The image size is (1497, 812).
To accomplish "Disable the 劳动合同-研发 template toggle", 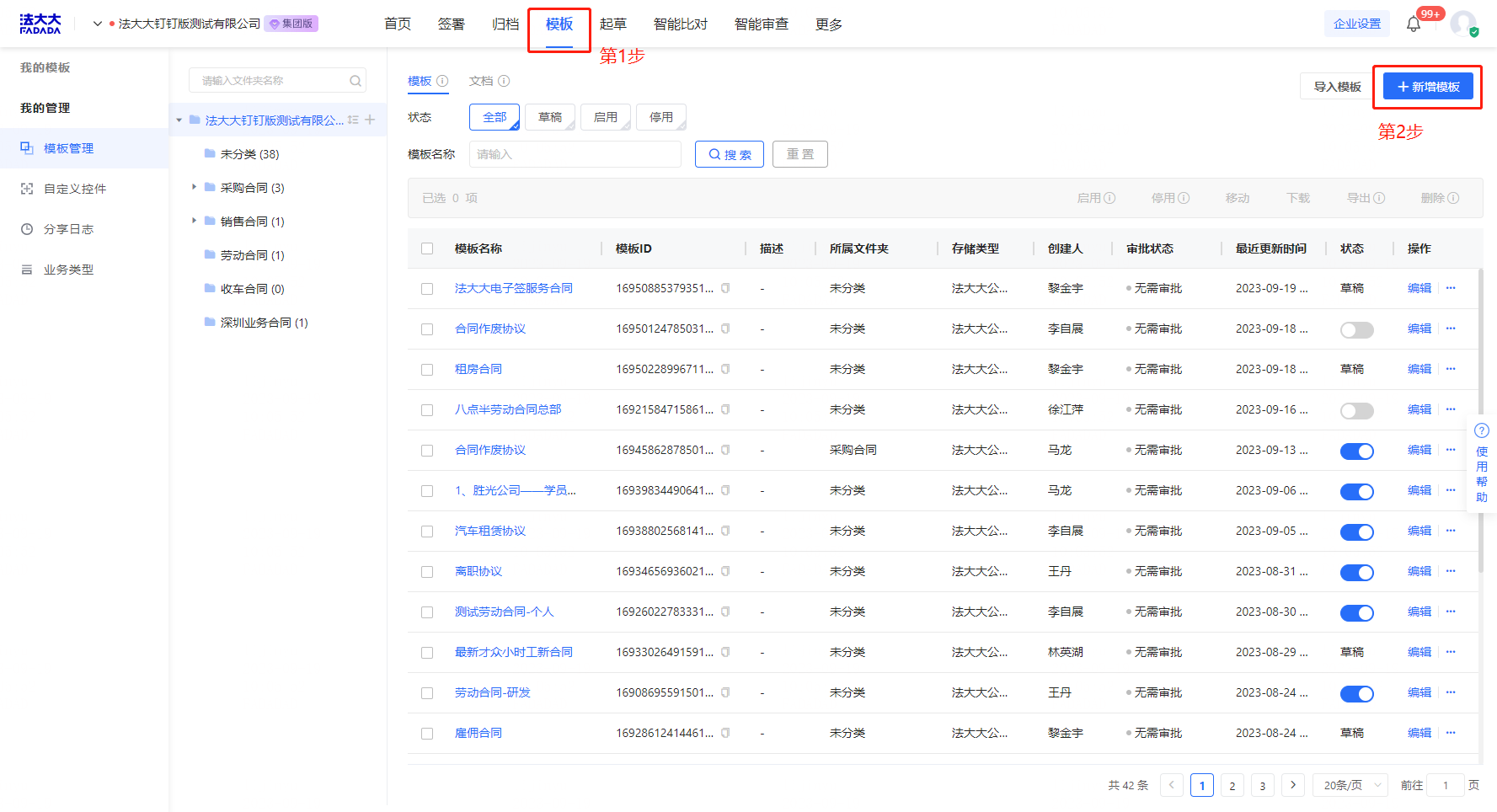I will 1357,693.
